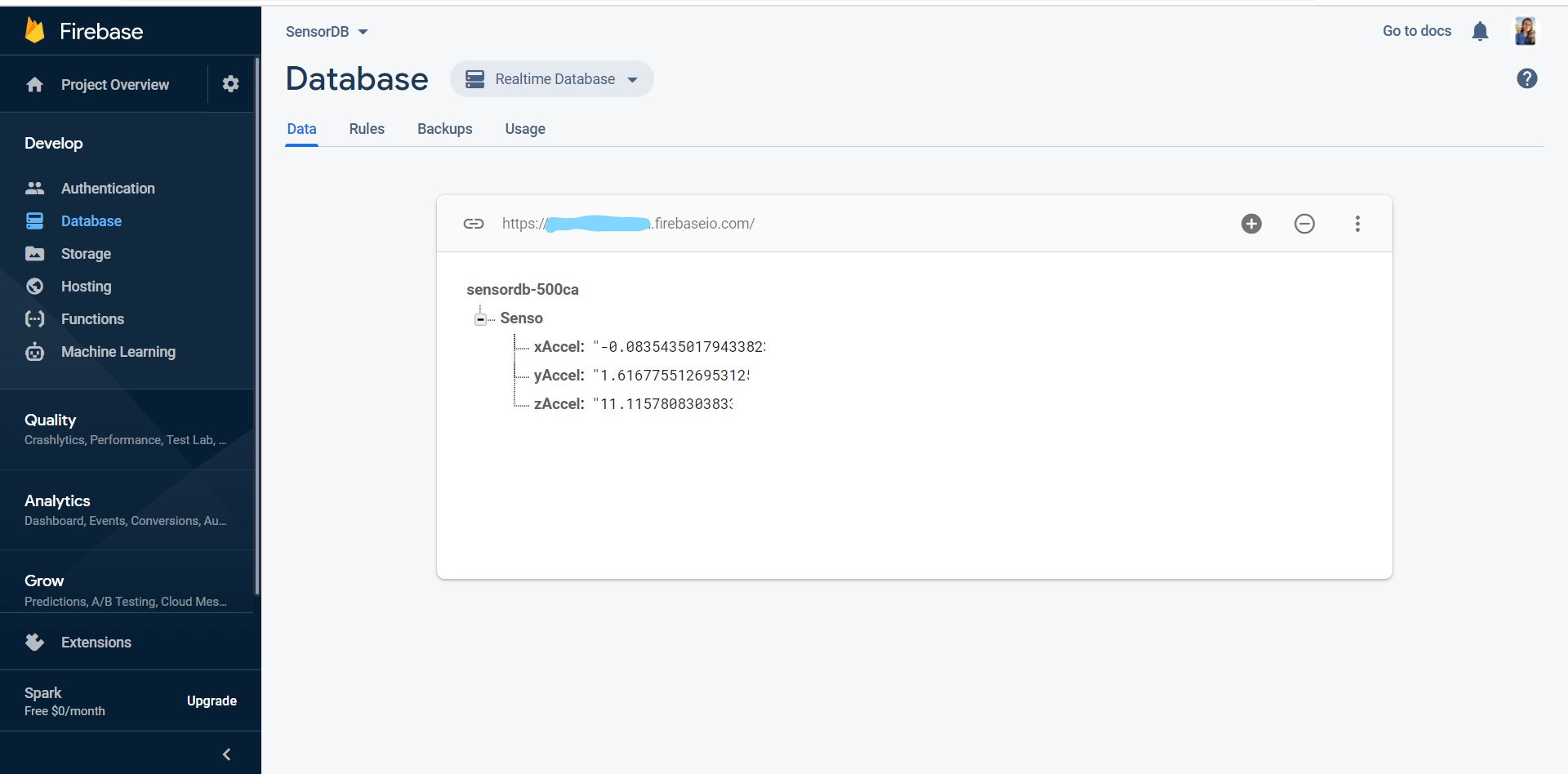This screenshot has height=774, width=1568.
Task: Open the help question mark icon
Action: pyautogui.click(x=1526, y=78)
